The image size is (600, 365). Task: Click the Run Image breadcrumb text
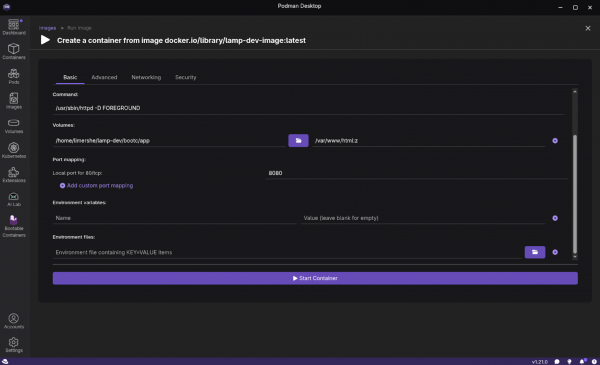[79, 28]
